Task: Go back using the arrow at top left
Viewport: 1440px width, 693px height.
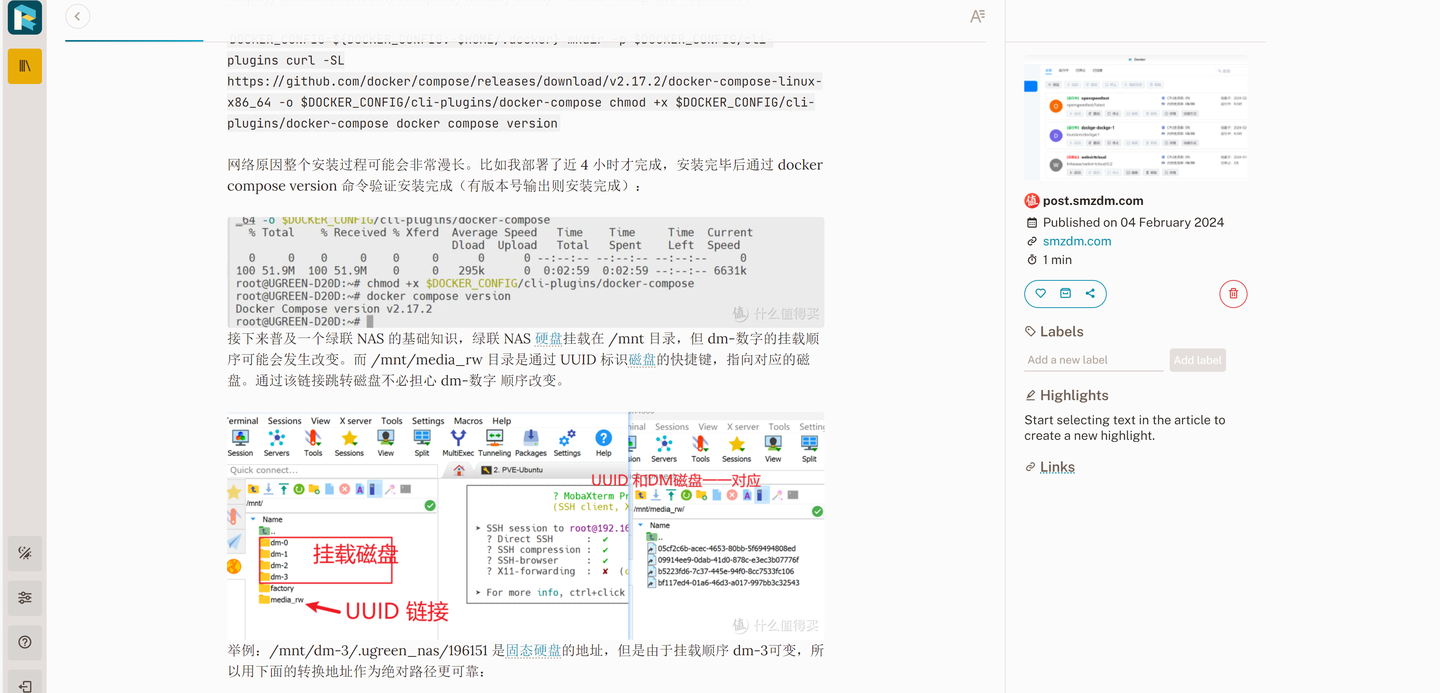Action: coord(77,16)
